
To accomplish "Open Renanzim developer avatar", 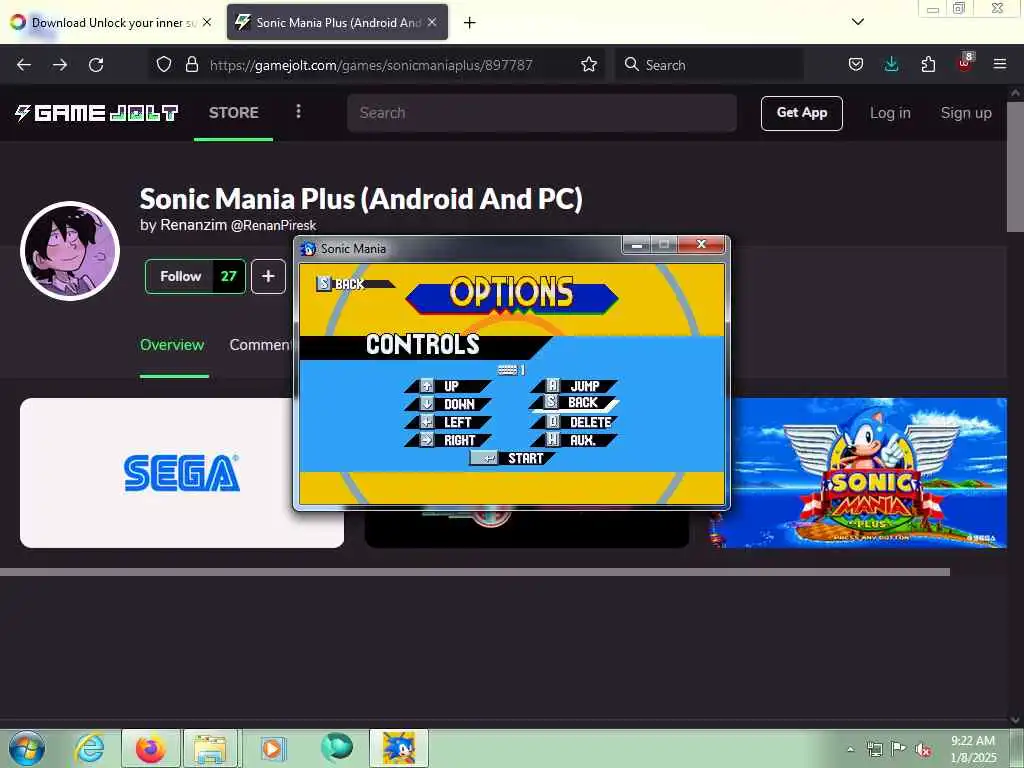I will click(70, 251).
